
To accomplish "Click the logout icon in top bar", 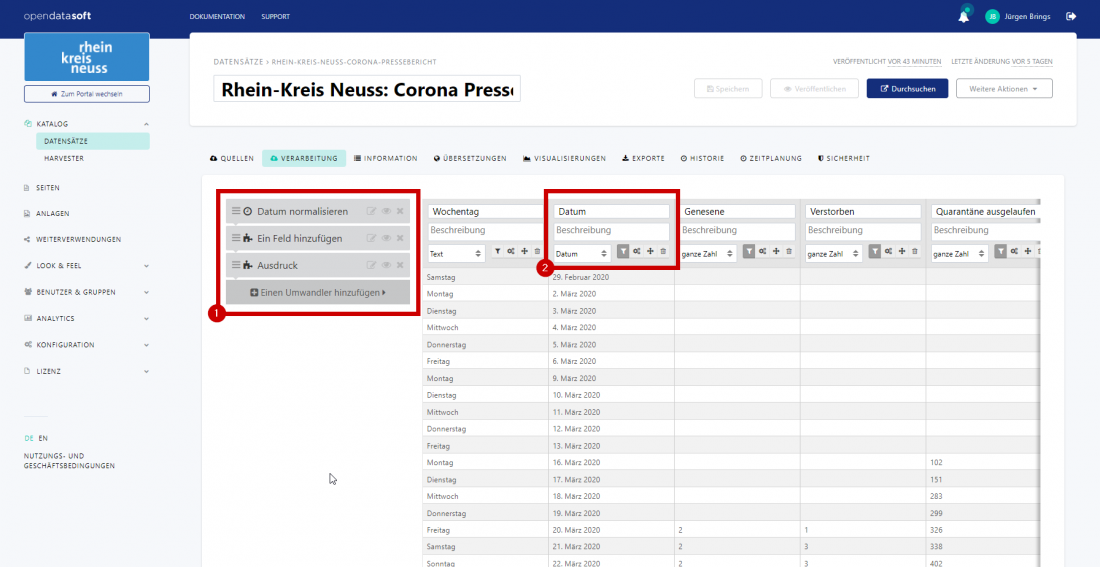I will coord(1071,16).
